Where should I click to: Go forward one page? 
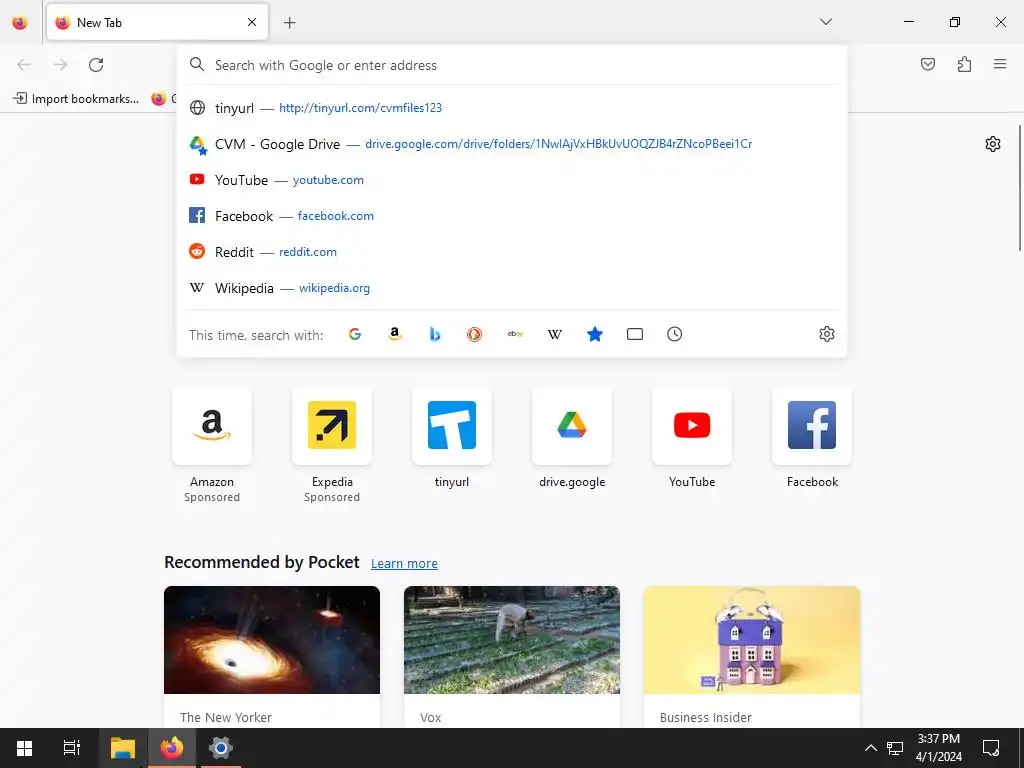coord(60,65)
